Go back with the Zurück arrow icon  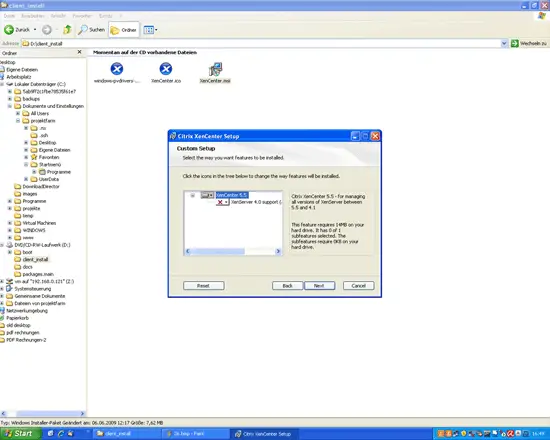pyautogui.click(x=9, y=30)
